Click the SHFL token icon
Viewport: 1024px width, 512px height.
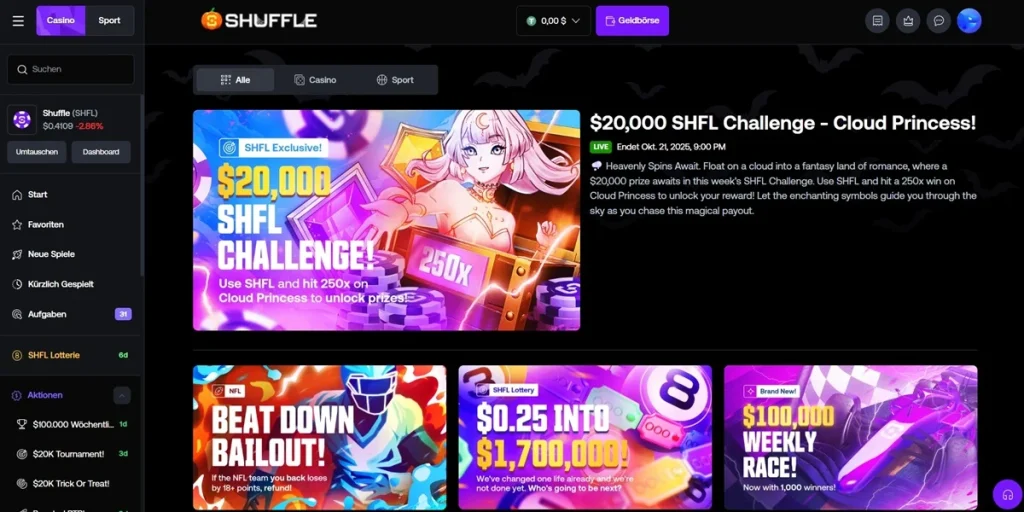22,120
